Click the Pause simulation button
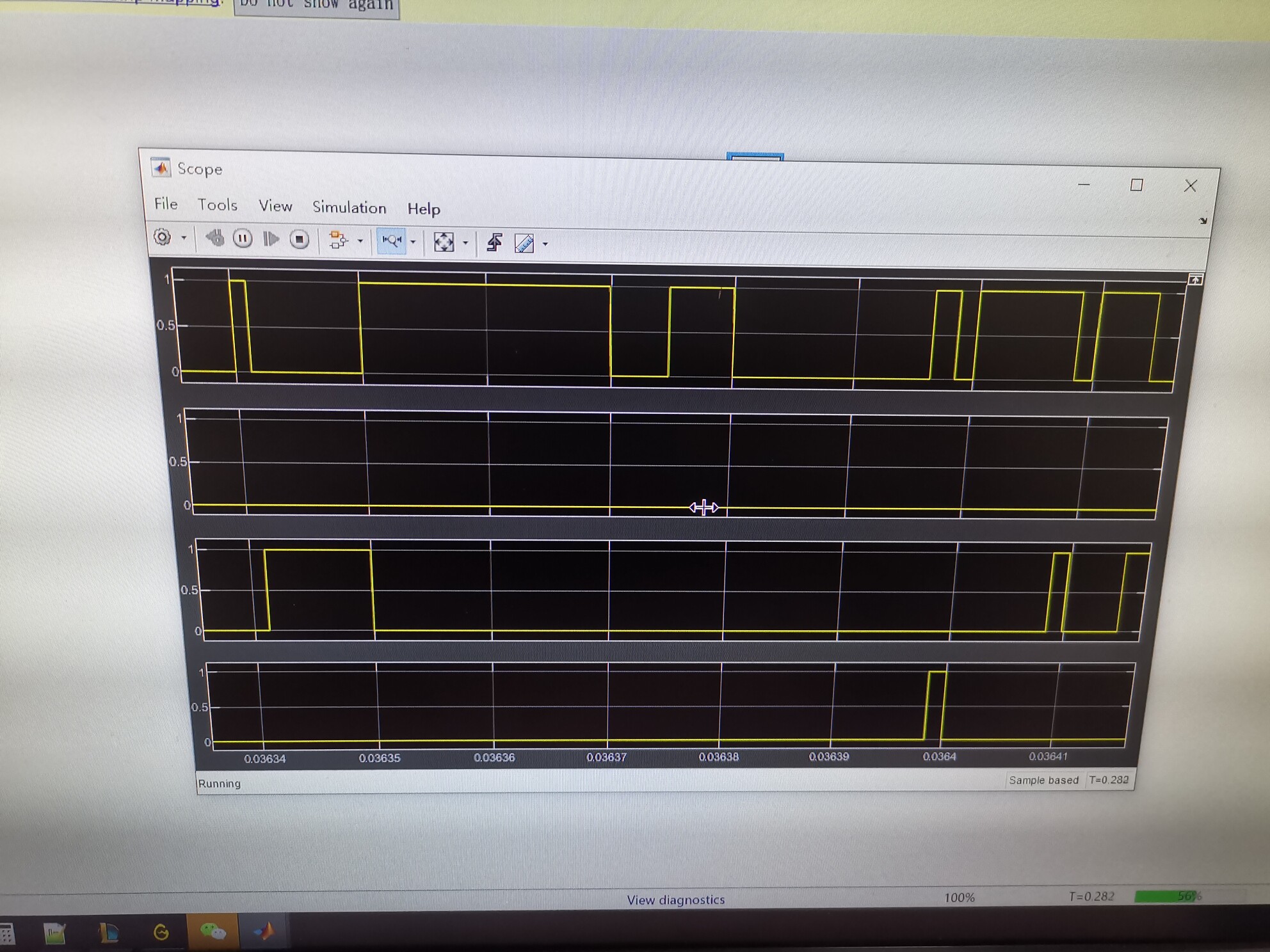This screenshot has width=1270, height=952. point(243,239)
